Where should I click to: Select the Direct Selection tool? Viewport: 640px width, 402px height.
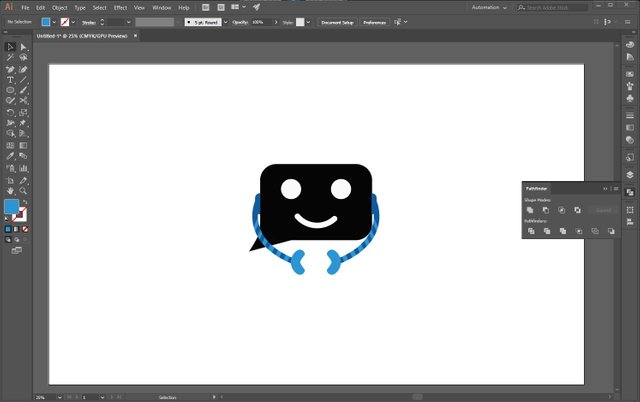click(x=23, y=46)
